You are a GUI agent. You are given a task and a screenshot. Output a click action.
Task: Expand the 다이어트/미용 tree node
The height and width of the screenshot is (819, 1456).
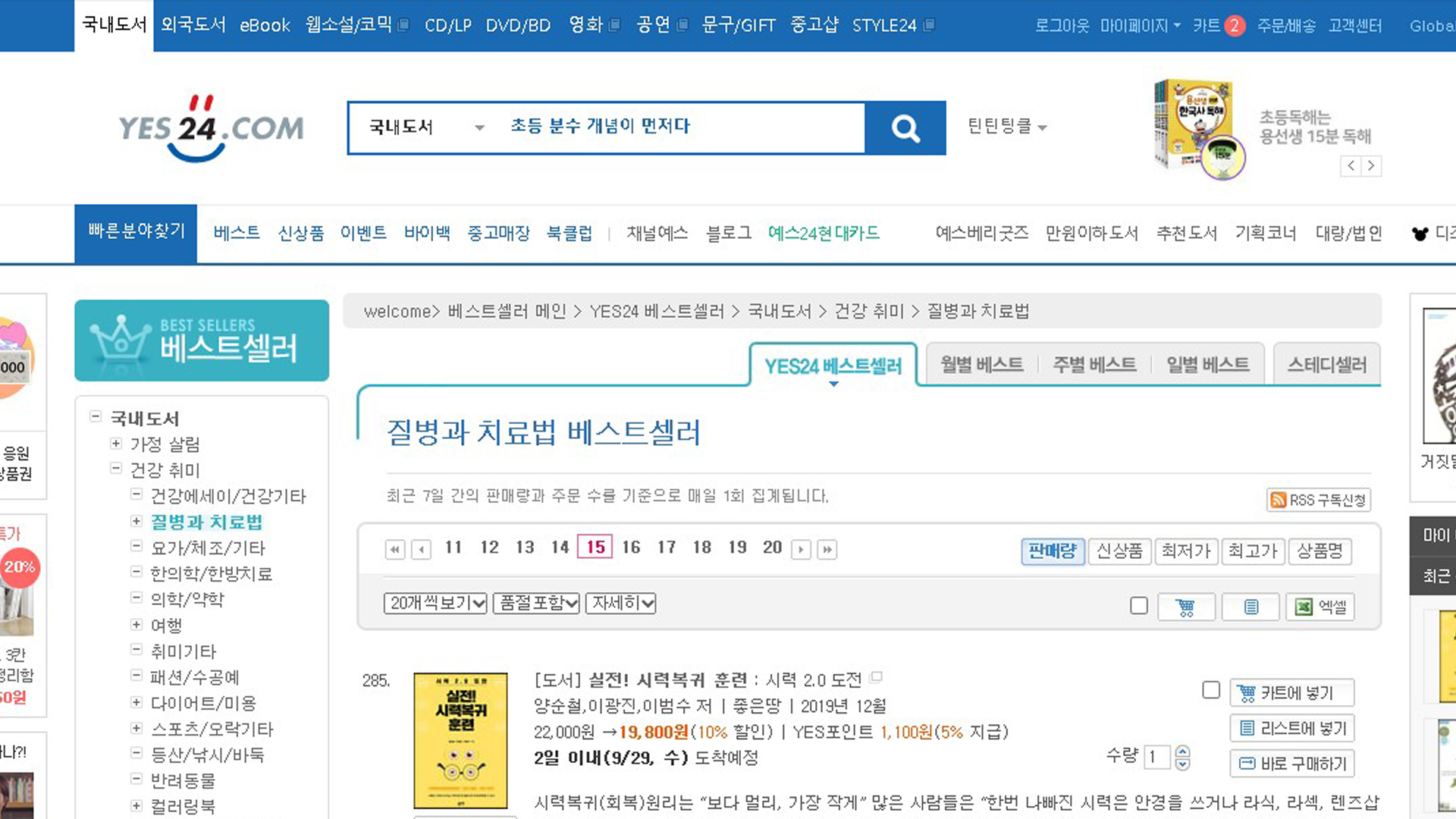tap(136, 702)
